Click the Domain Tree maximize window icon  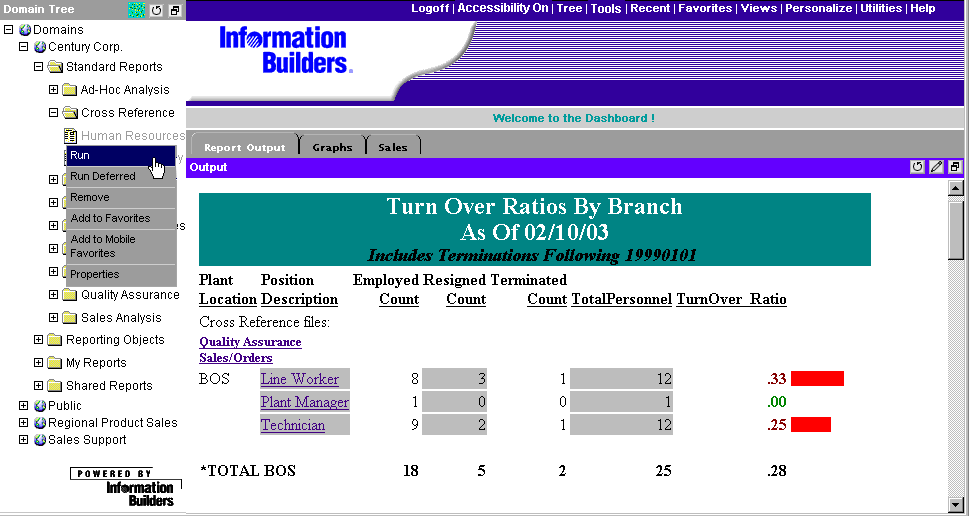click(x=175, y=10)
